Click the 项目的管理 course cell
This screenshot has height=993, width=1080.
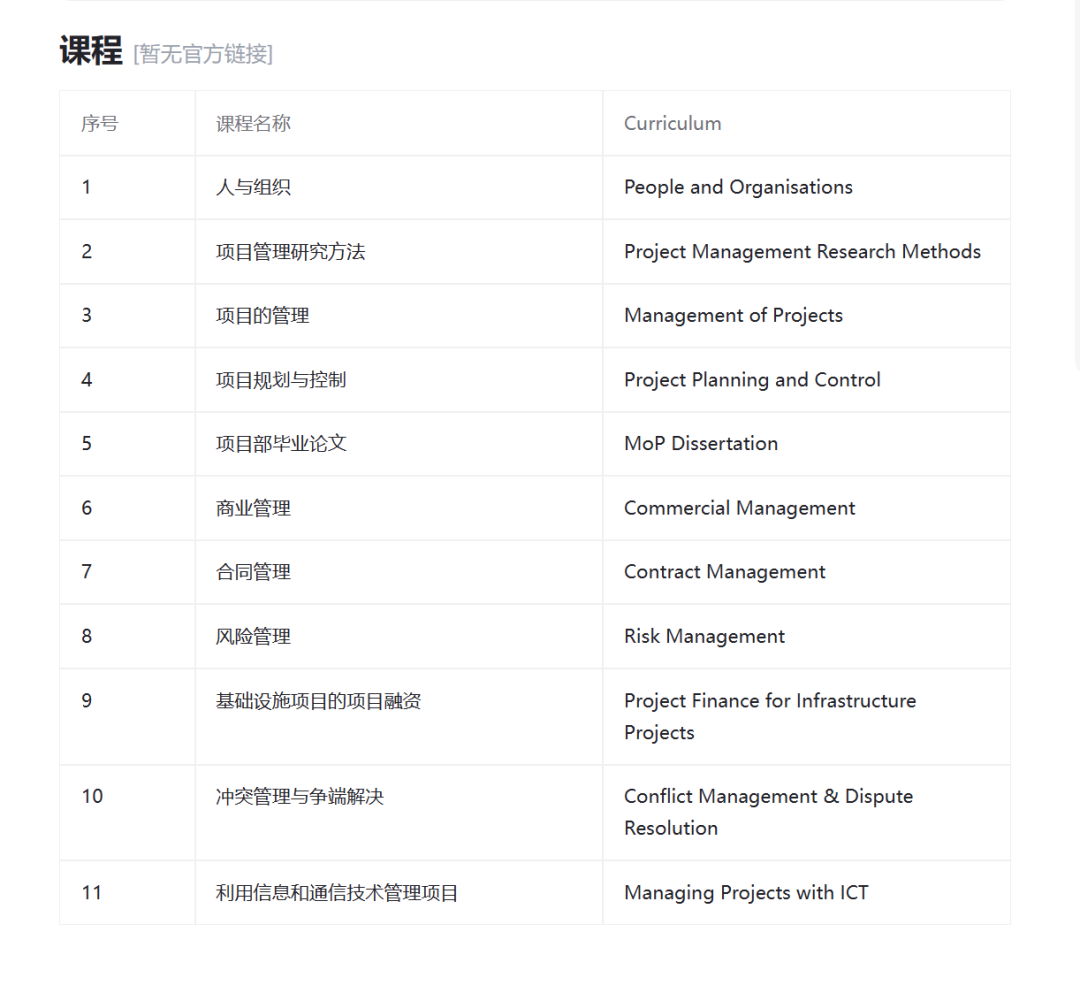(262, 316)
